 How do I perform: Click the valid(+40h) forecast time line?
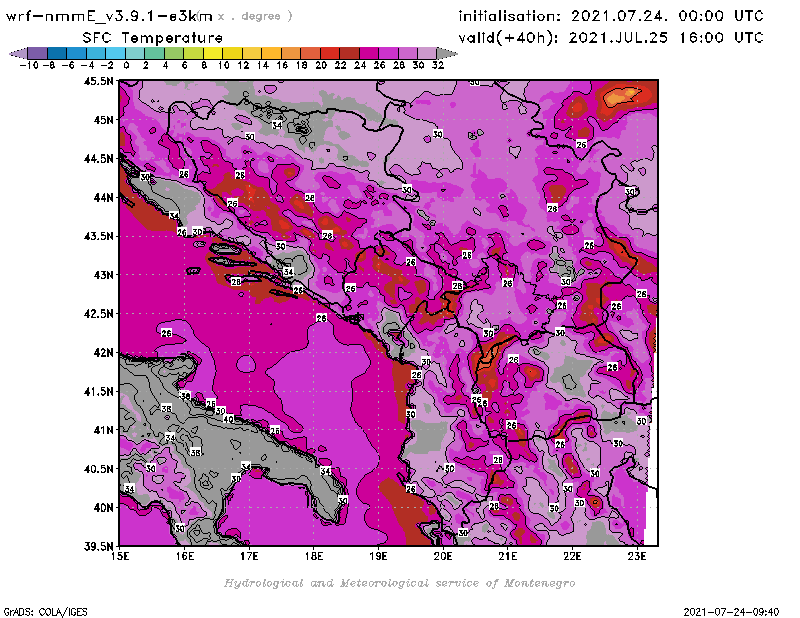611,38
